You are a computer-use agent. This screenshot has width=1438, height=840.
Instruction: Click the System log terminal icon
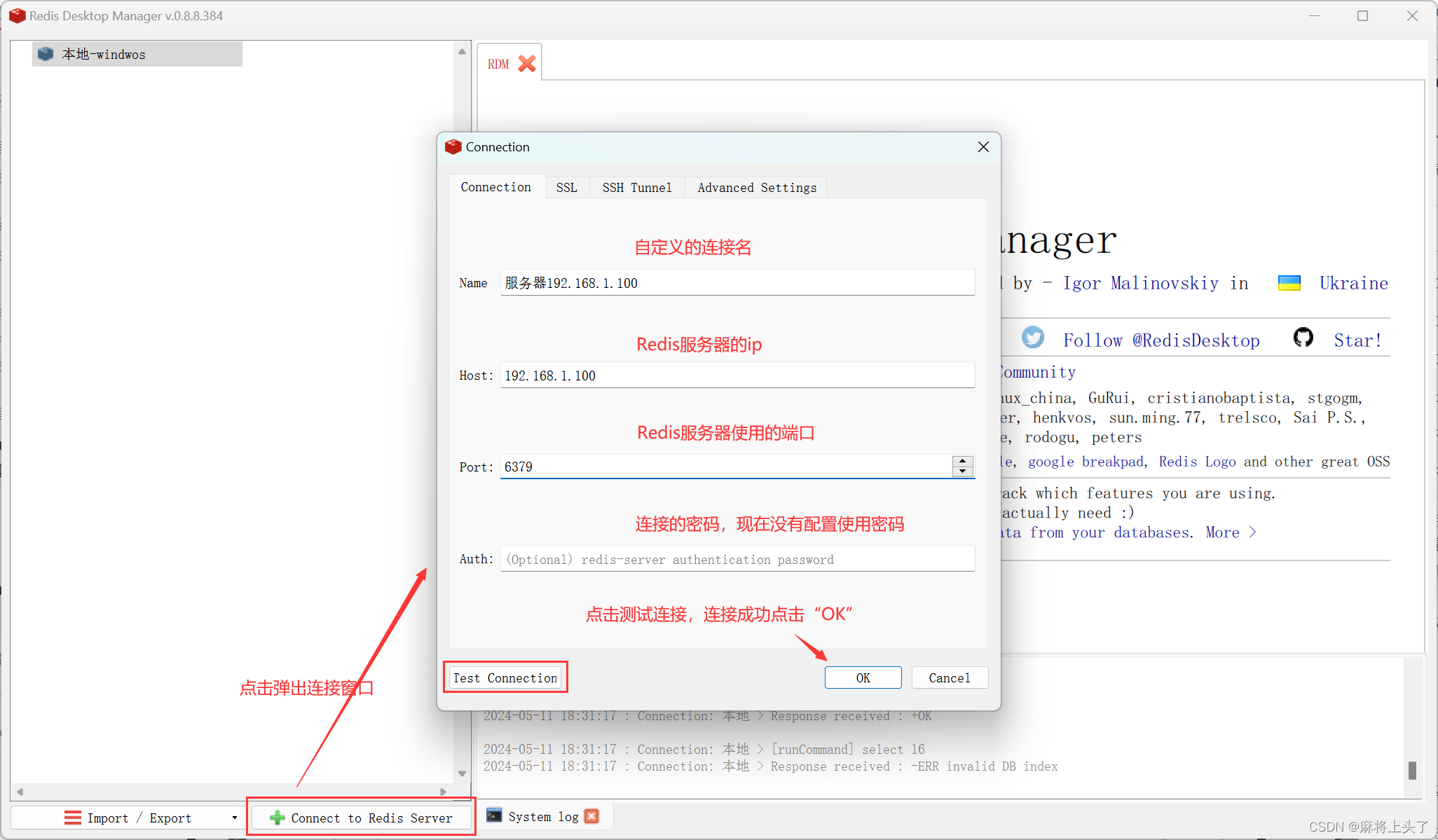(494, 815)
